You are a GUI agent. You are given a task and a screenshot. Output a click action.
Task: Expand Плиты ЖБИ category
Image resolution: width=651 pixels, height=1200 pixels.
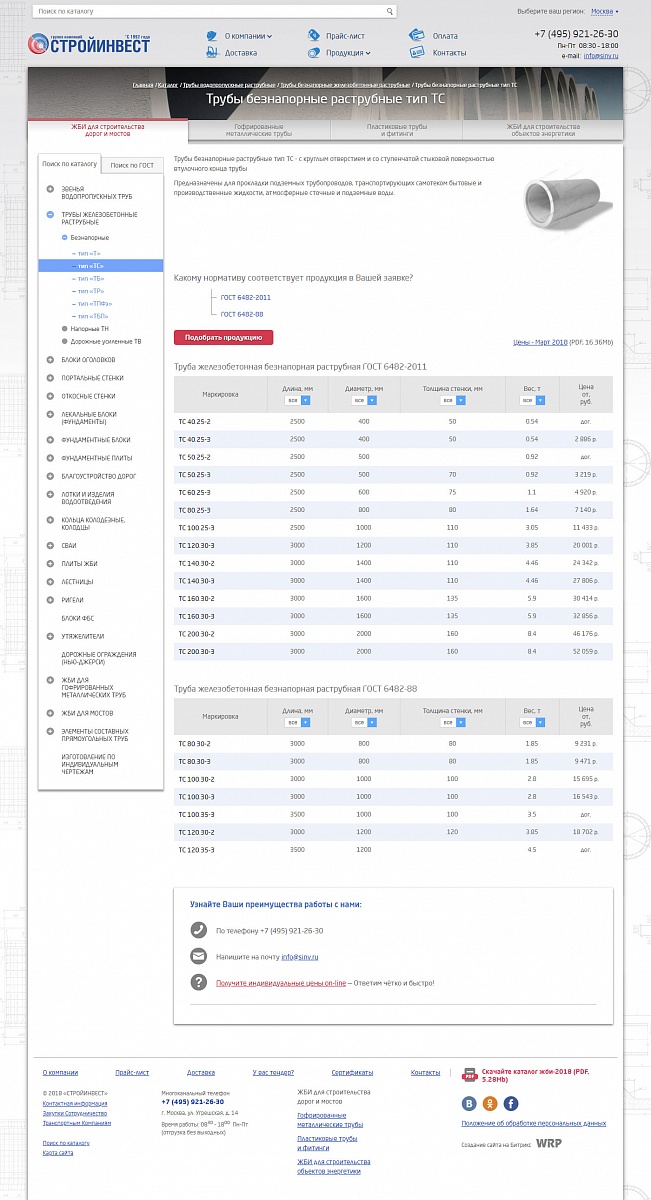50,563
